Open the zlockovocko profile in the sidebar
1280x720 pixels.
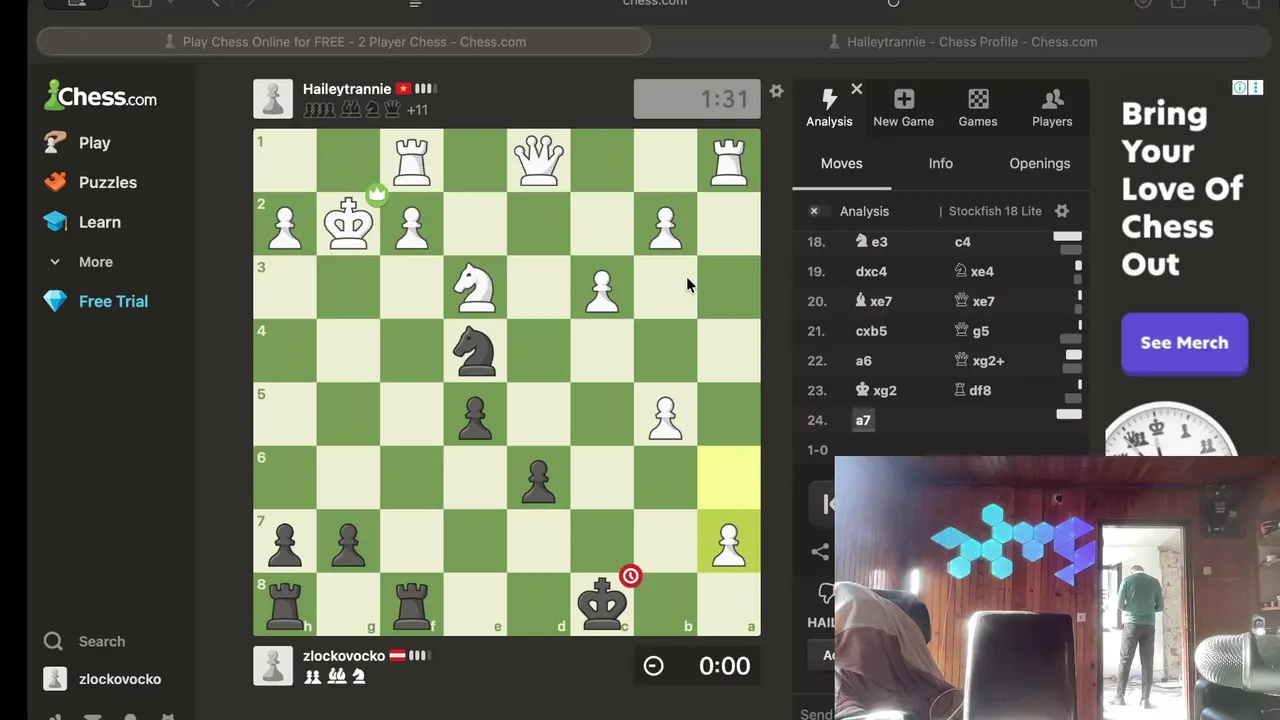(102, 679)
